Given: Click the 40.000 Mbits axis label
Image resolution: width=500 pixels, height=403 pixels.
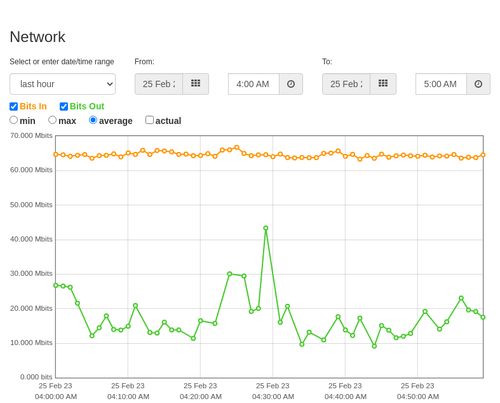Looking at the screenshot, I should click(x=31, y=239).
